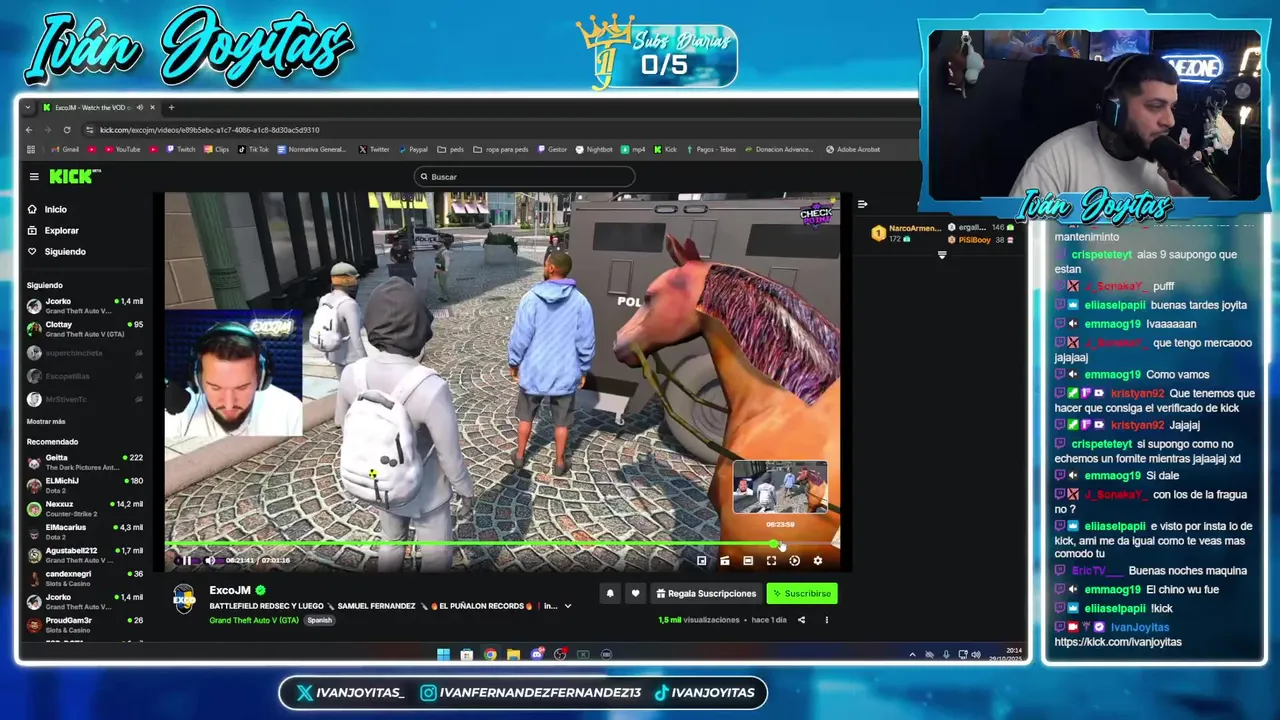Toggle theater mode in the player
Image resolution: width=1280 pixels, height=720 pixels.
[x=748, y=561]
